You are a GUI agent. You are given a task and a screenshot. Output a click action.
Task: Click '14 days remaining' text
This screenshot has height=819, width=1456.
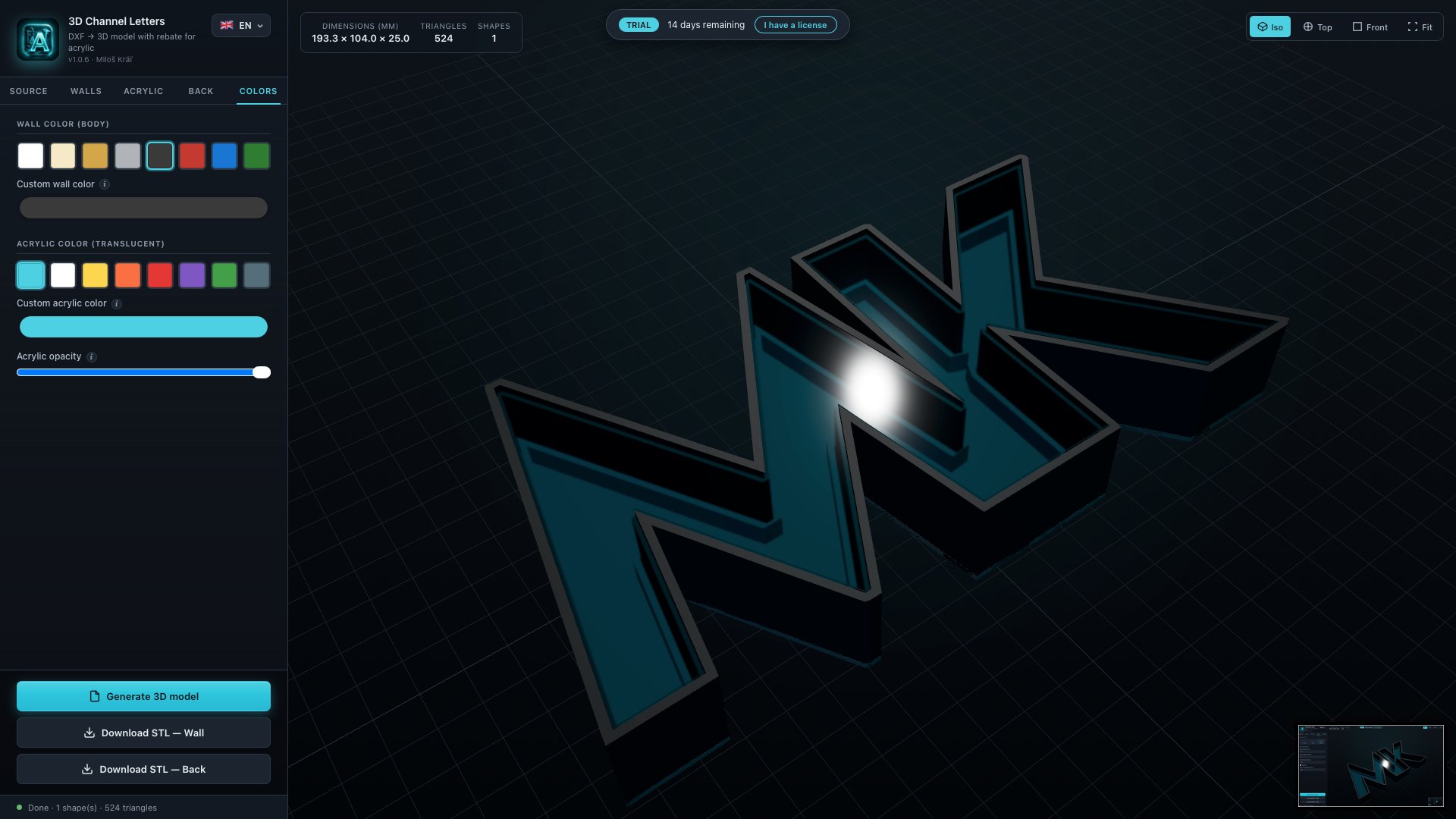(x=706, y=25)
